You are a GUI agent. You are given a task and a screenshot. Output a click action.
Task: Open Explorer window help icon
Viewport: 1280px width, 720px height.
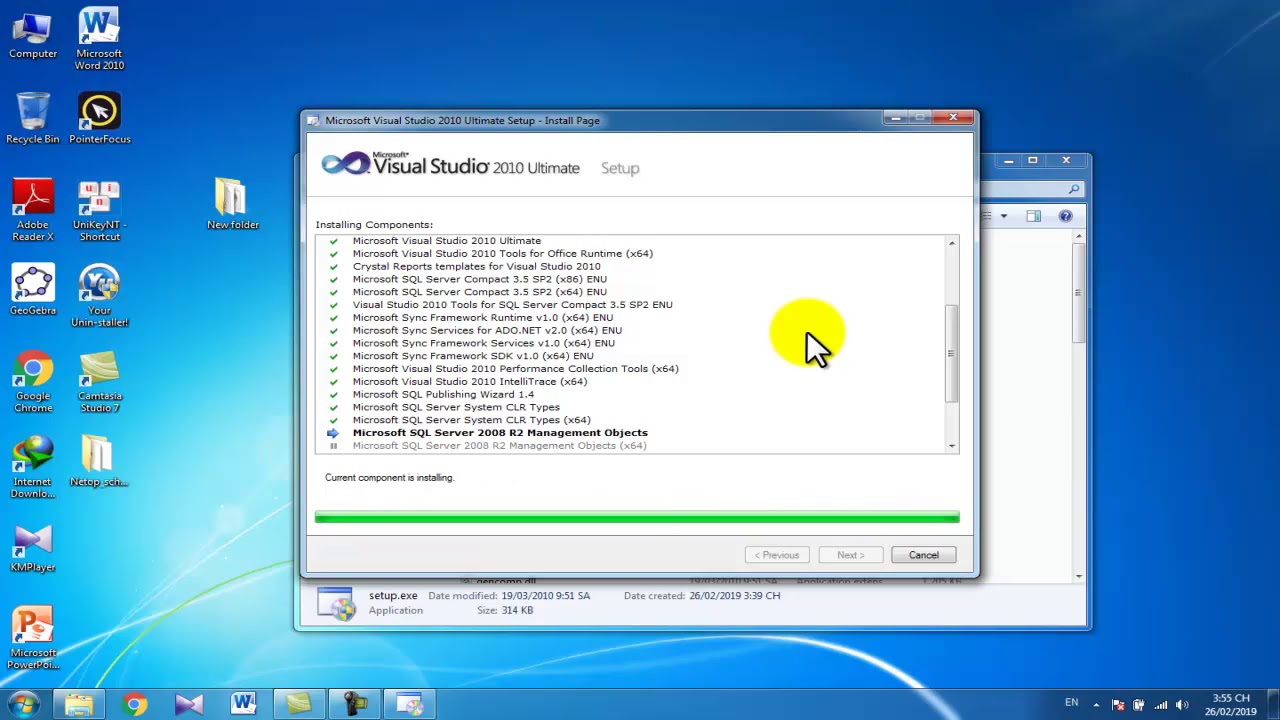click(1065, 216)
